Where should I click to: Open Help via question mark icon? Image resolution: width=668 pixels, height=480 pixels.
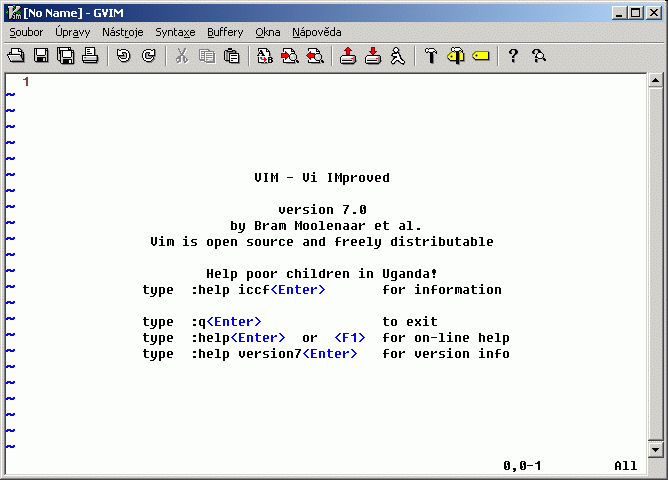(x=513, y=56)
